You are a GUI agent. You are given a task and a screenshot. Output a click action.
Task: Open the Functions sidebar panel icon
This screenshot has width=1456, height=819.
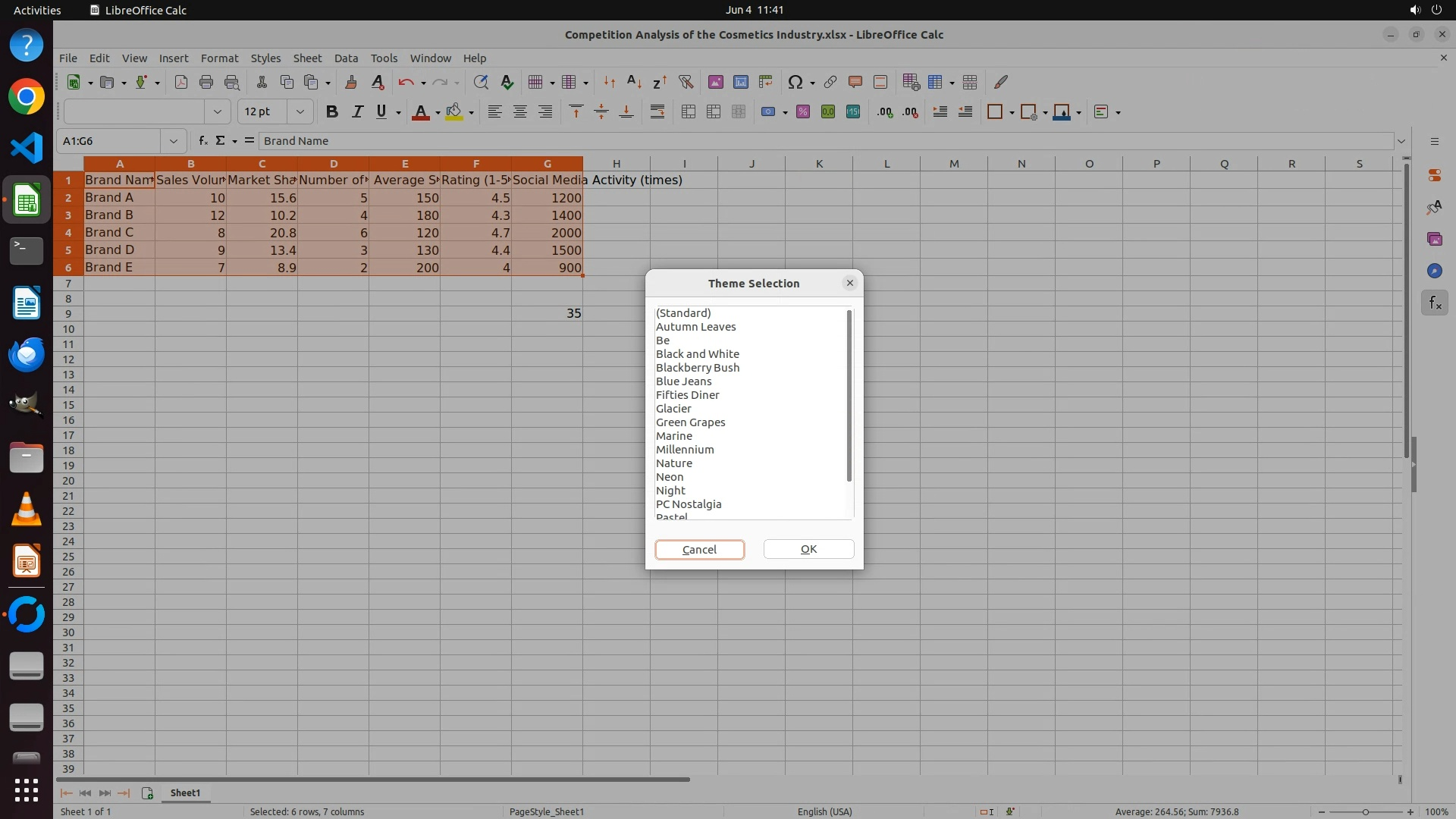tap(1434, 303)
